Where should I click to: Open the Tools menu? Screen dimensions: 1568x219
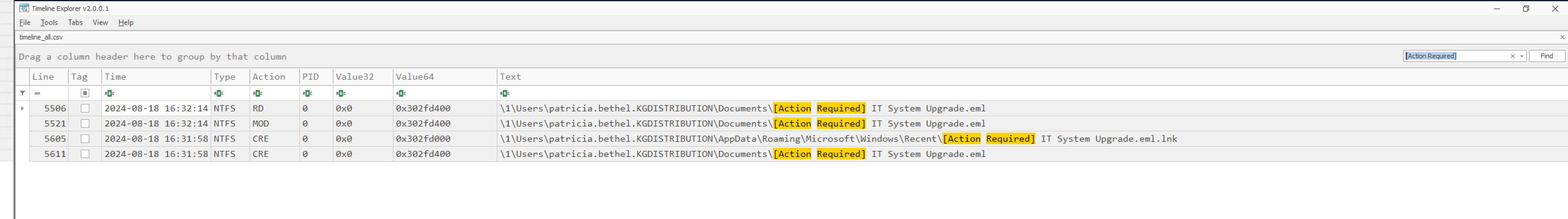[x=49, y=23]
